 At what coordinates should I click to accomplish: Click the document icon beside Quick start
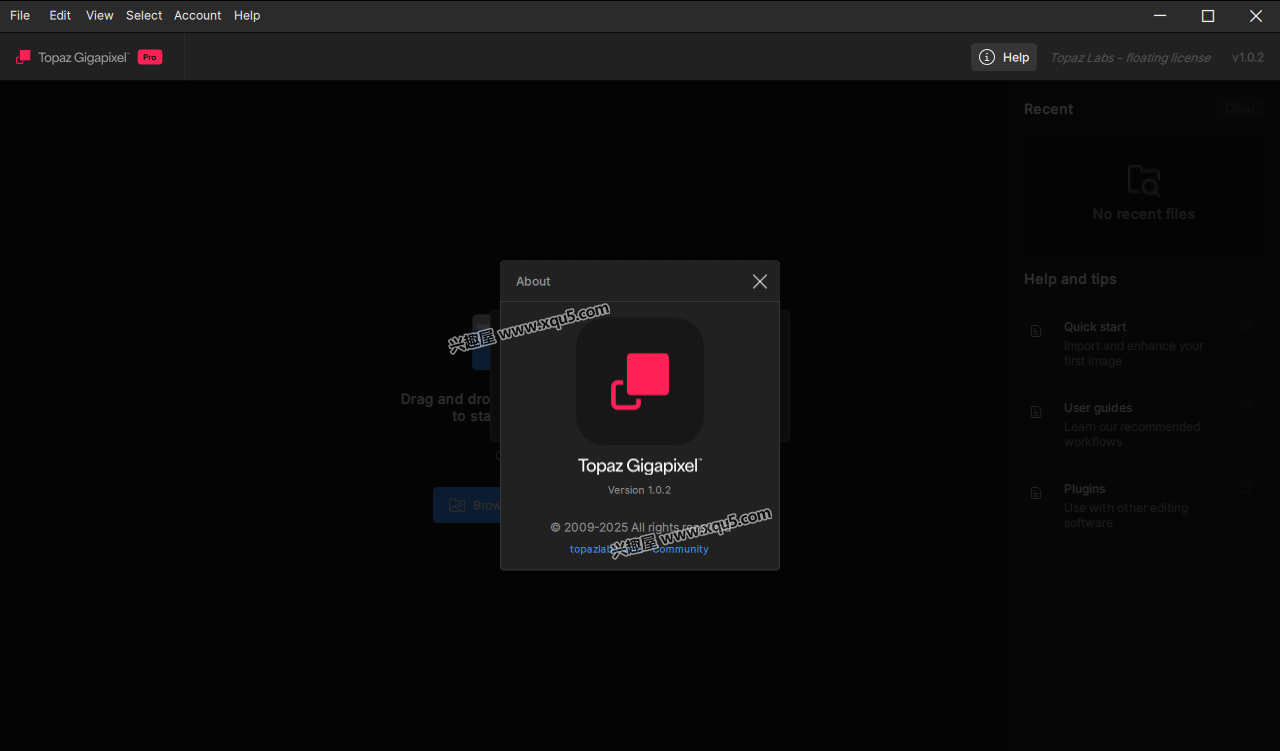coord(1036,331)
